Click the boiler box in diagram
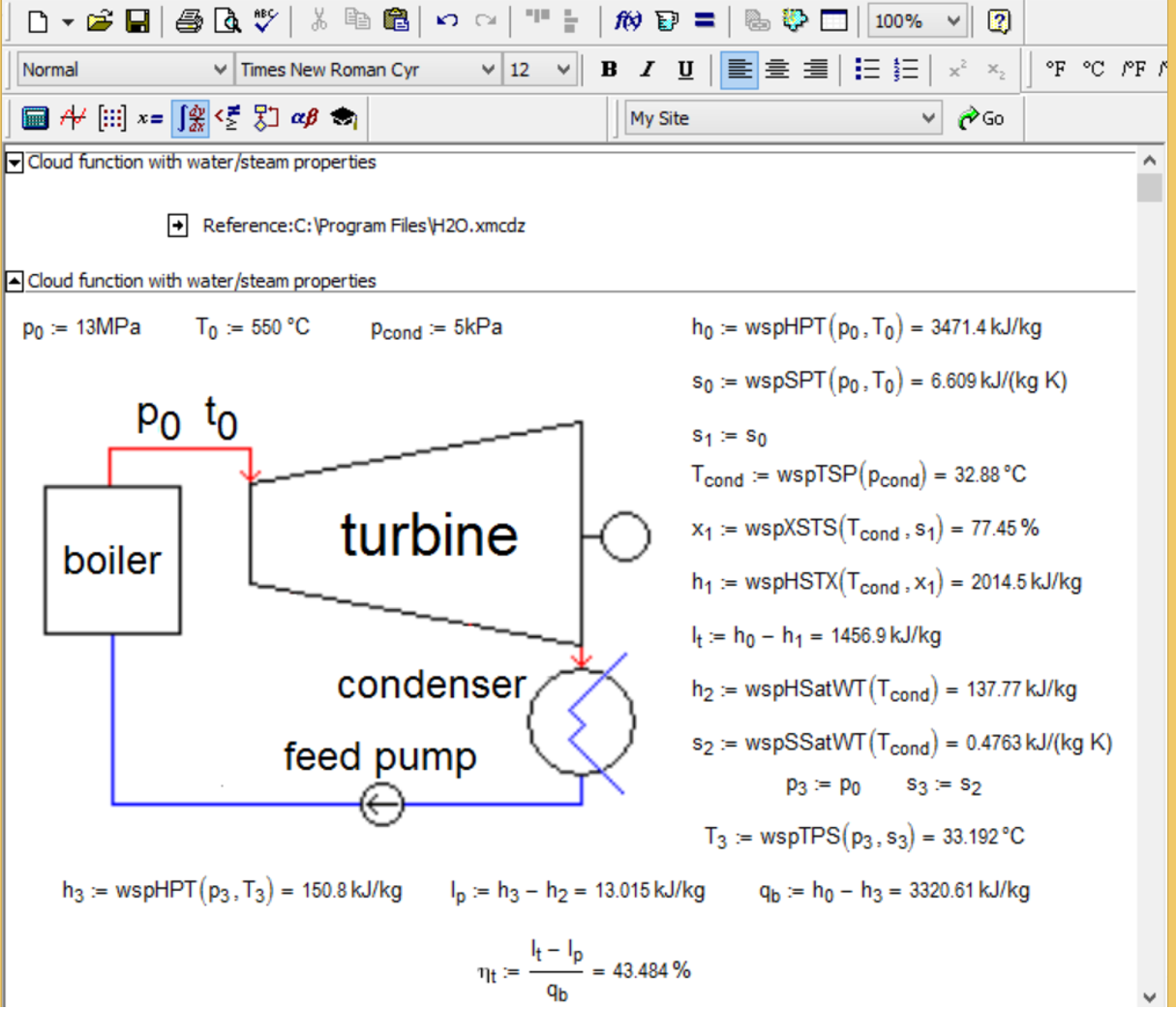This screenshot has width=1176, height=1009. [112, 560]
